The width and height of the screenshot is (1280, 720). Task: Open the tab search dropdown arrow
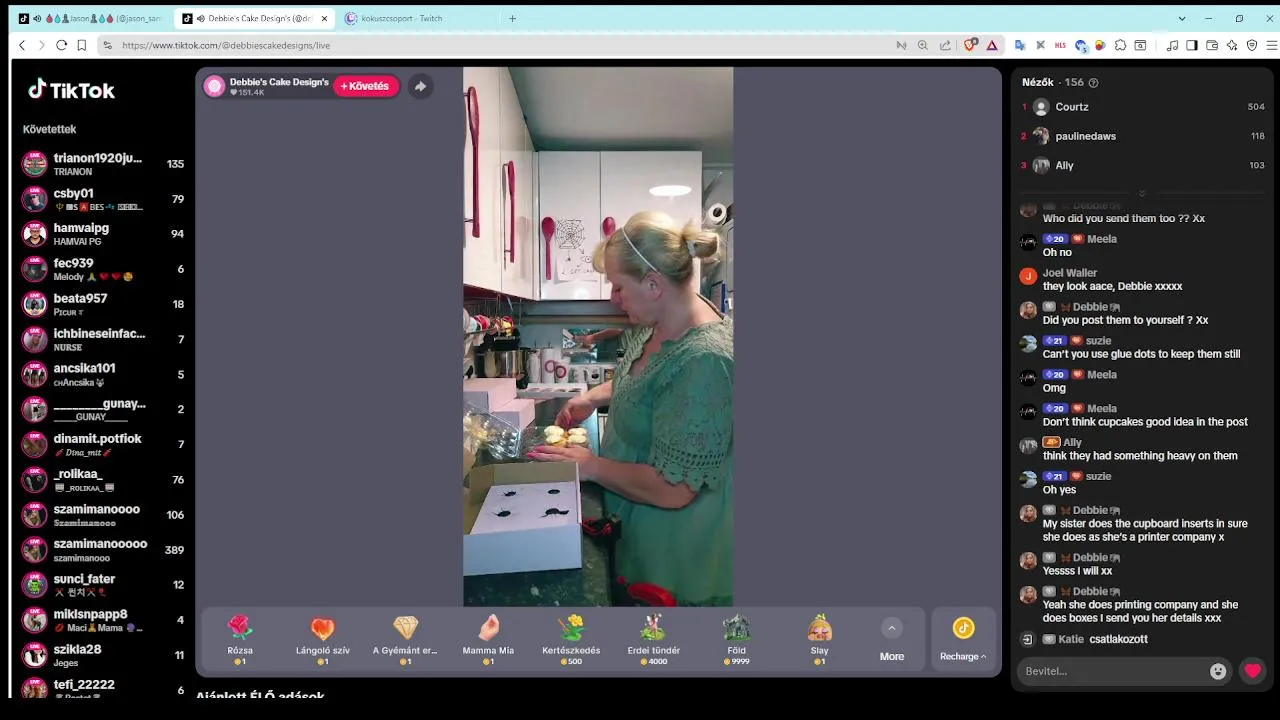pyautogui.click(x=1182, y=18)
